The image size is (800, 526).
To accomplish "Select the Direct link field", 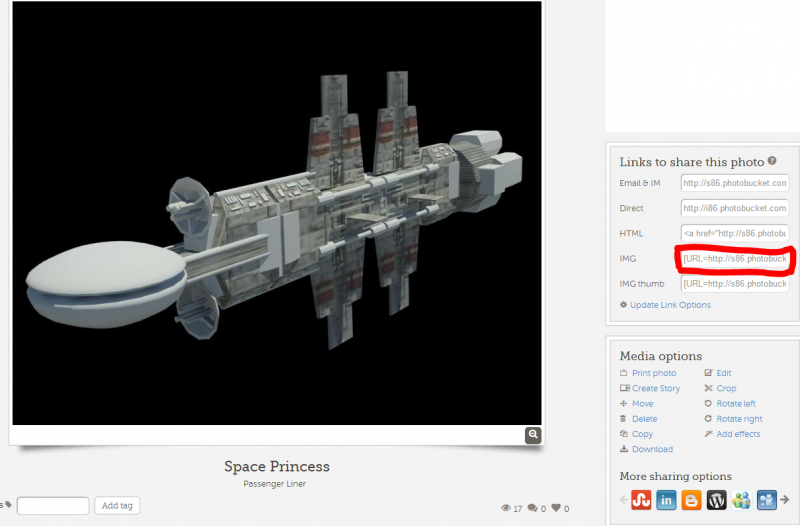I will coord(735,208).
